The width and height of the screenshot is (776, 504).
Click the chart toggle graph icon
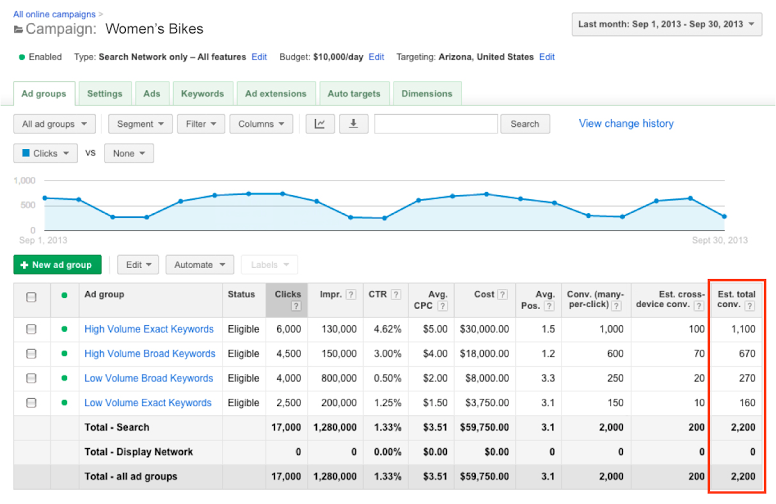tap(320, 124)
